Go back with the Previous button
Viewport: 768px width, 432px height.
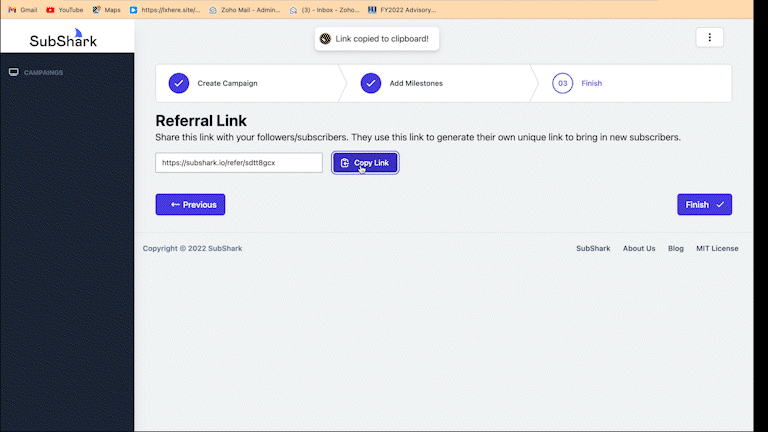coord(191,204)
